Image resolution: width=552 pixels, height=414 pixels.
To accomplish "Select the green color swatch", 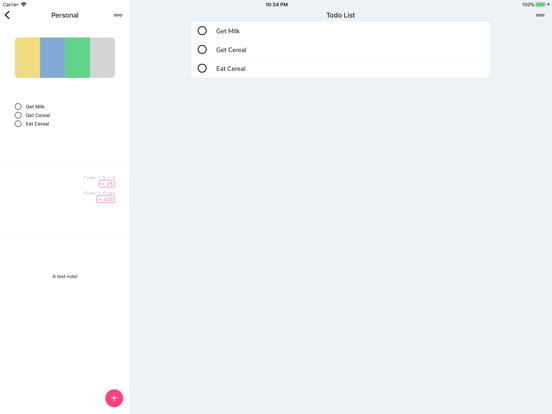I will tap(77, 57).
